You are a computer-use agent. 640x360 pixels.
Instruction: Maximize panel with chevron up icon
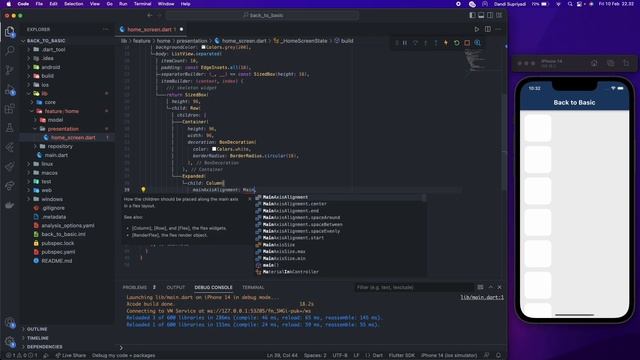491,287
